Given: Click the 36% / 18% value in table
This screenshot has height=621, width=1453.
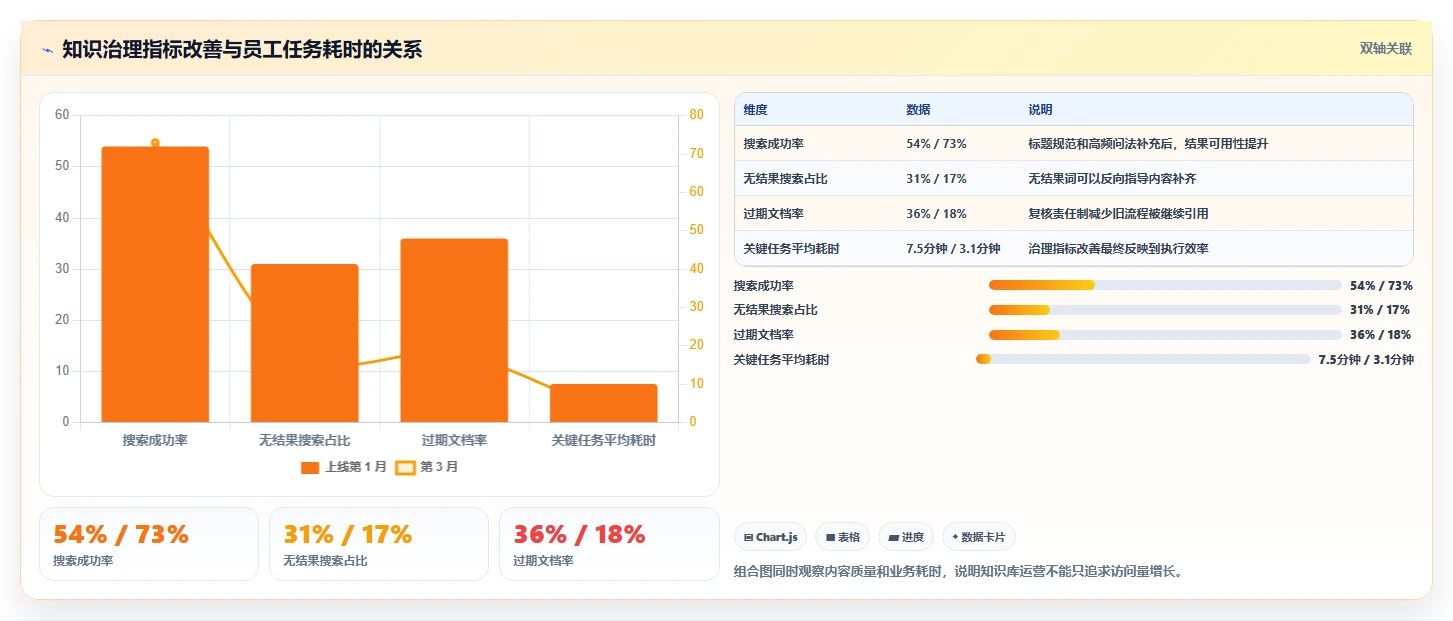Looking at the screenshot, I should (936, 214).
